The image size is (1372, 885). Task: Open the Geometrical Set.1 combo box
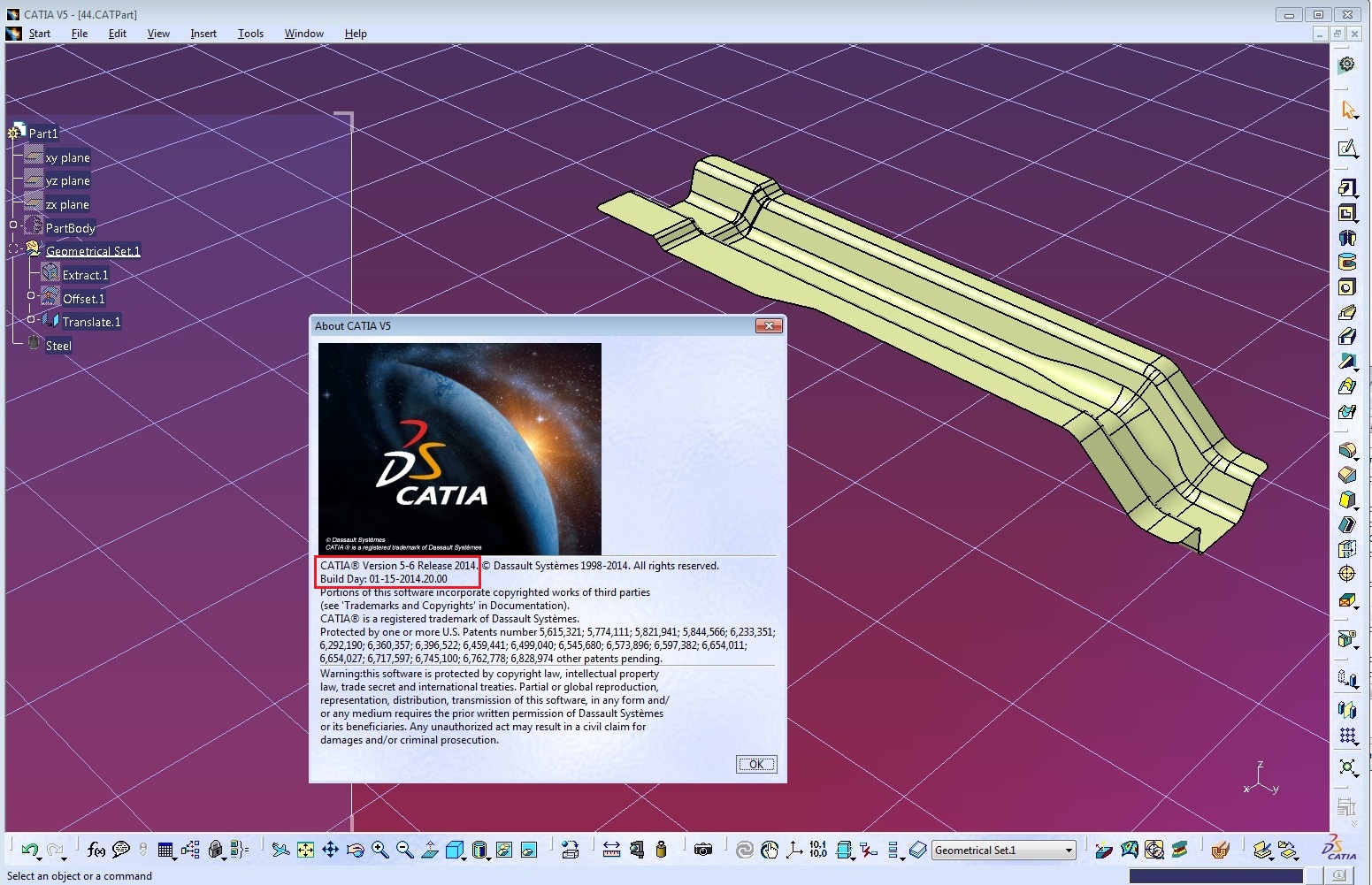[1004, 850]
